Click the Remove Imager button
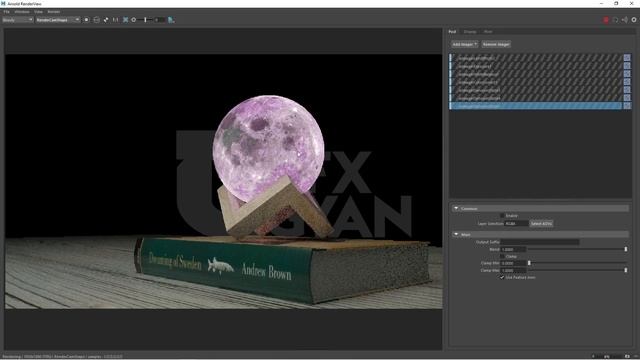Image resolution: width=640 pixels, height=360 pixels. [496, 44]
